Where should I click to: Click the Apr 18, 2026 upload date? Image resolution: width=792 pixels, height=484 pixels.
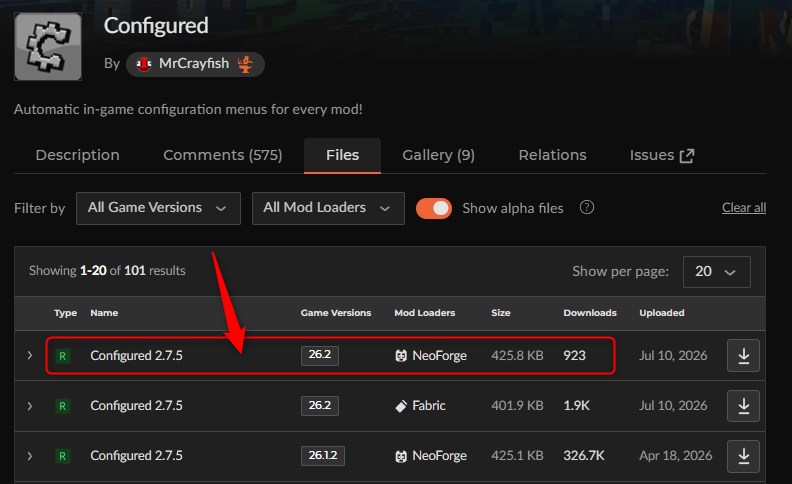click(676, 456)
